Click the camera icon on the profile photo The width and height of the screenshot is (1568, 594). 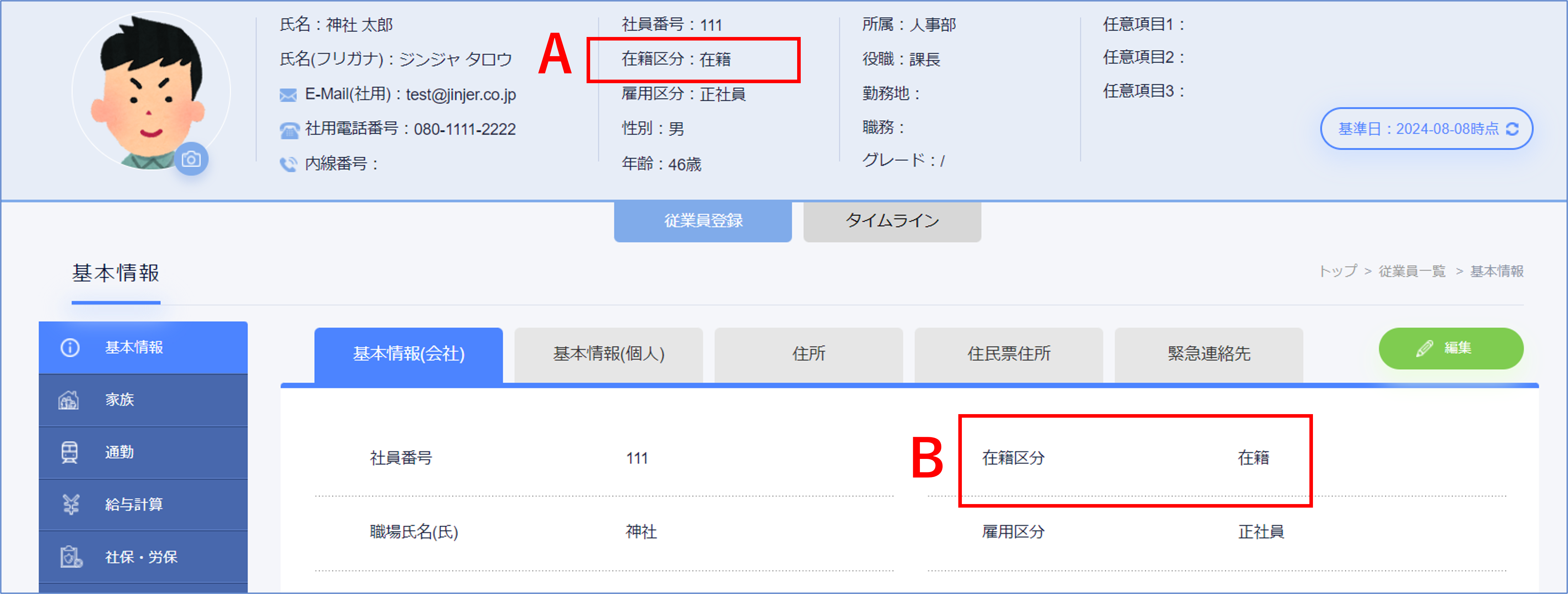click(x=191, y=159)
